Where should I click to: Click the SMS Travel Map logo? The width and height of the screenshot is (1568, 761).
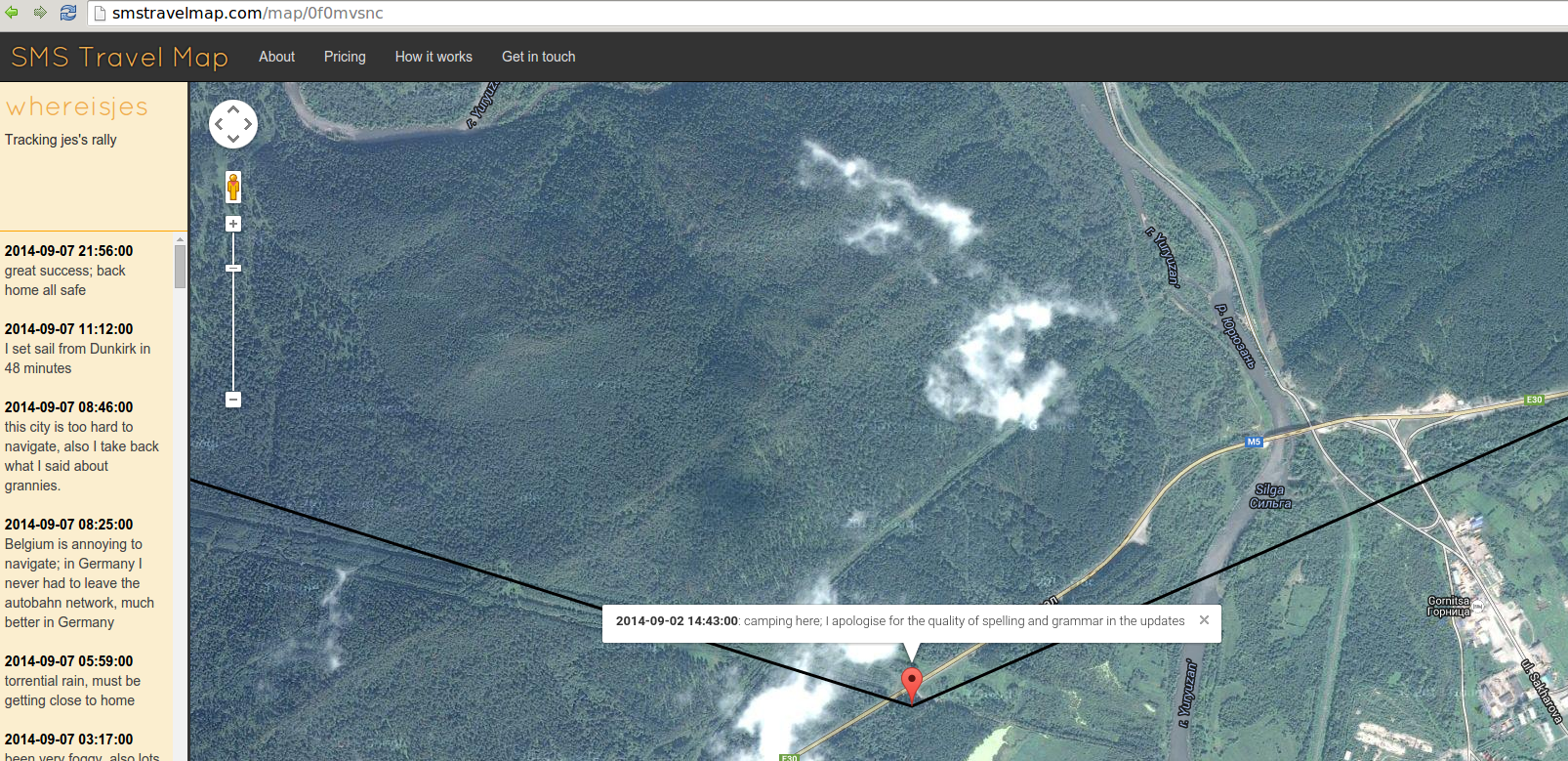119,57
